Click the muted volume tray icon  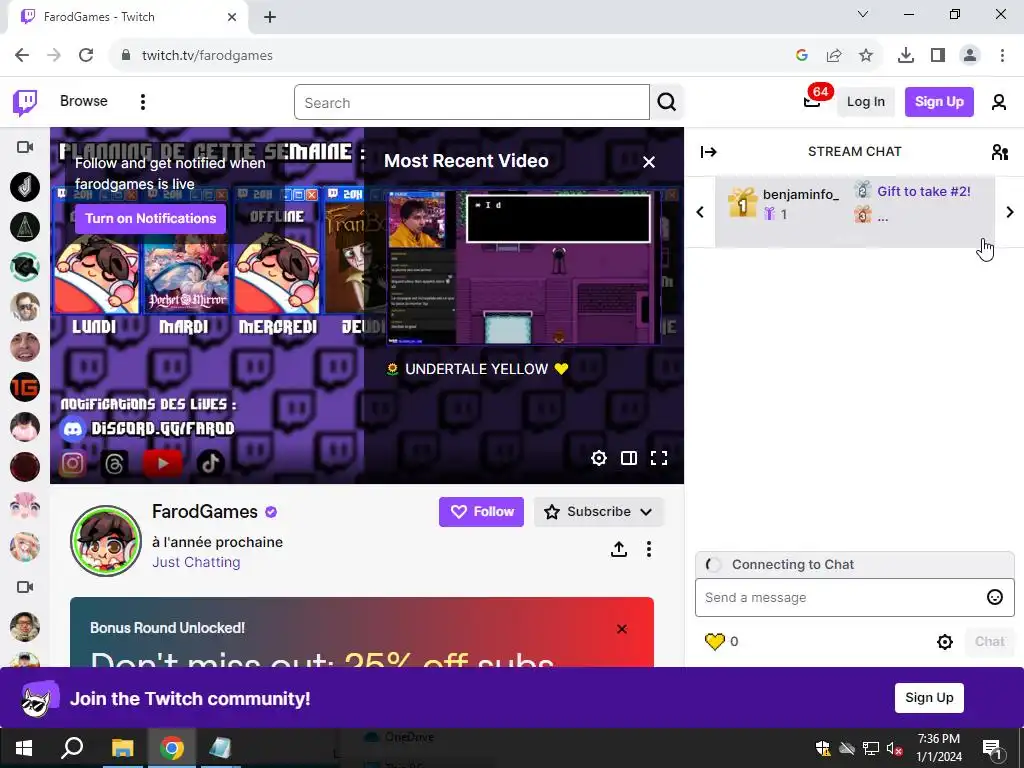tap(894, 748)
